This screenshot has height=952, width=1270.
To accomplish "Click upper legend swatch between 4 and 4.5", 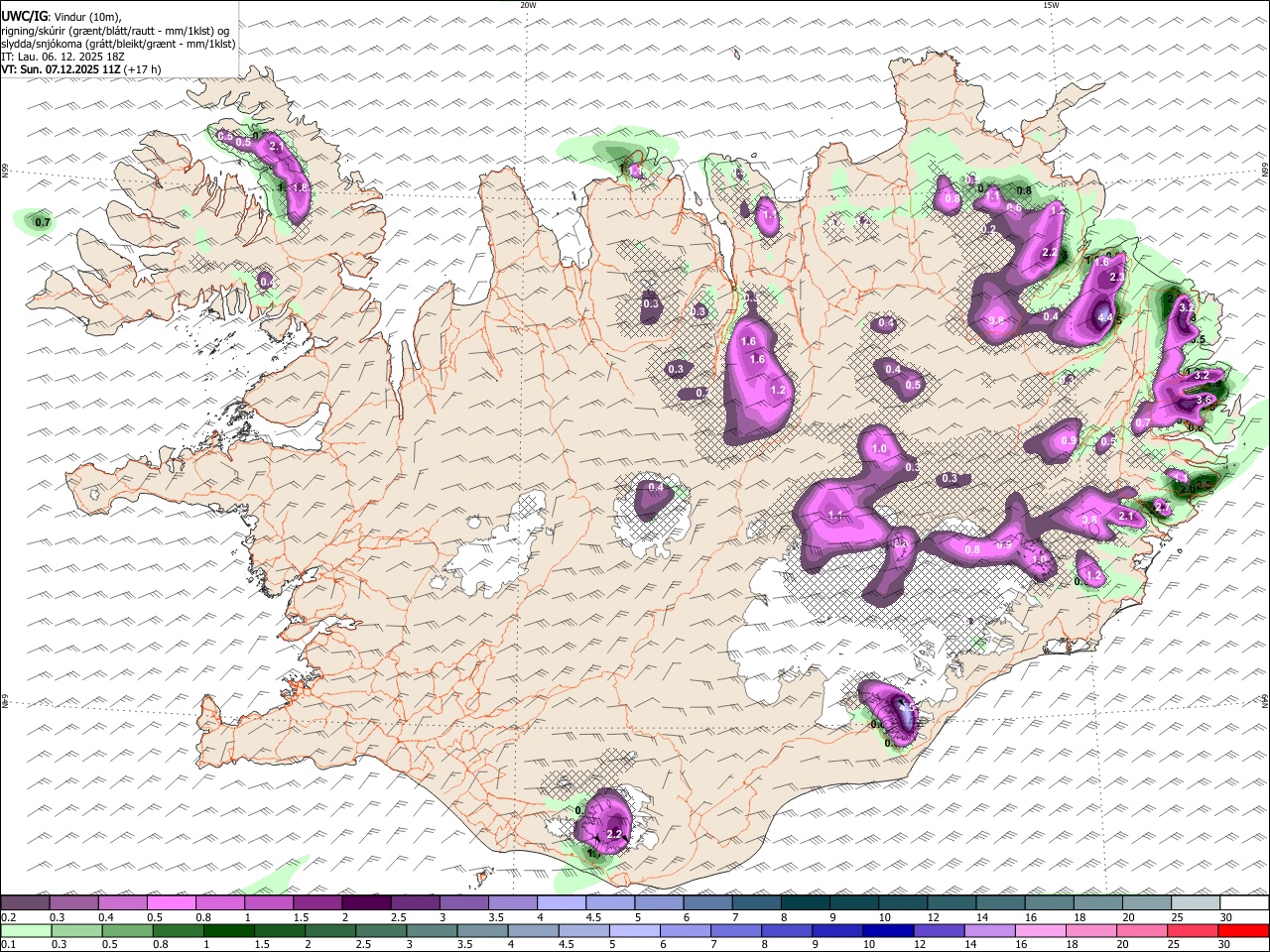I will pyautogui.click(x=562, y=903).
